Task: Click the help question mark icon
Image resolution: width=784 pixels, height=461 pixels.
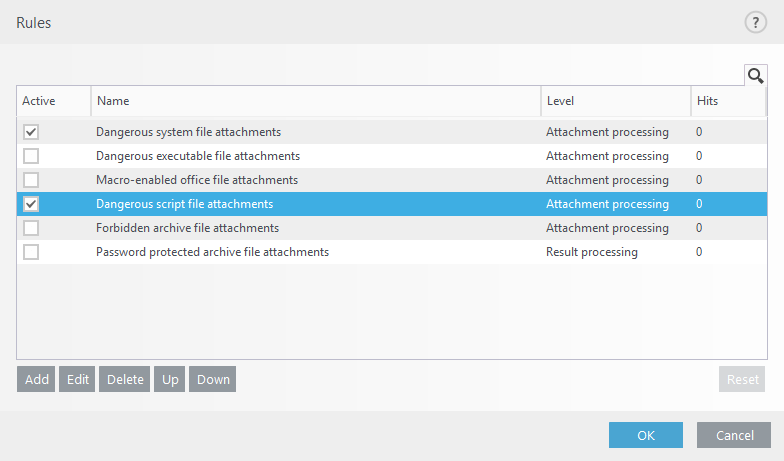Action: pyautogui.click(x=755, y=23)
